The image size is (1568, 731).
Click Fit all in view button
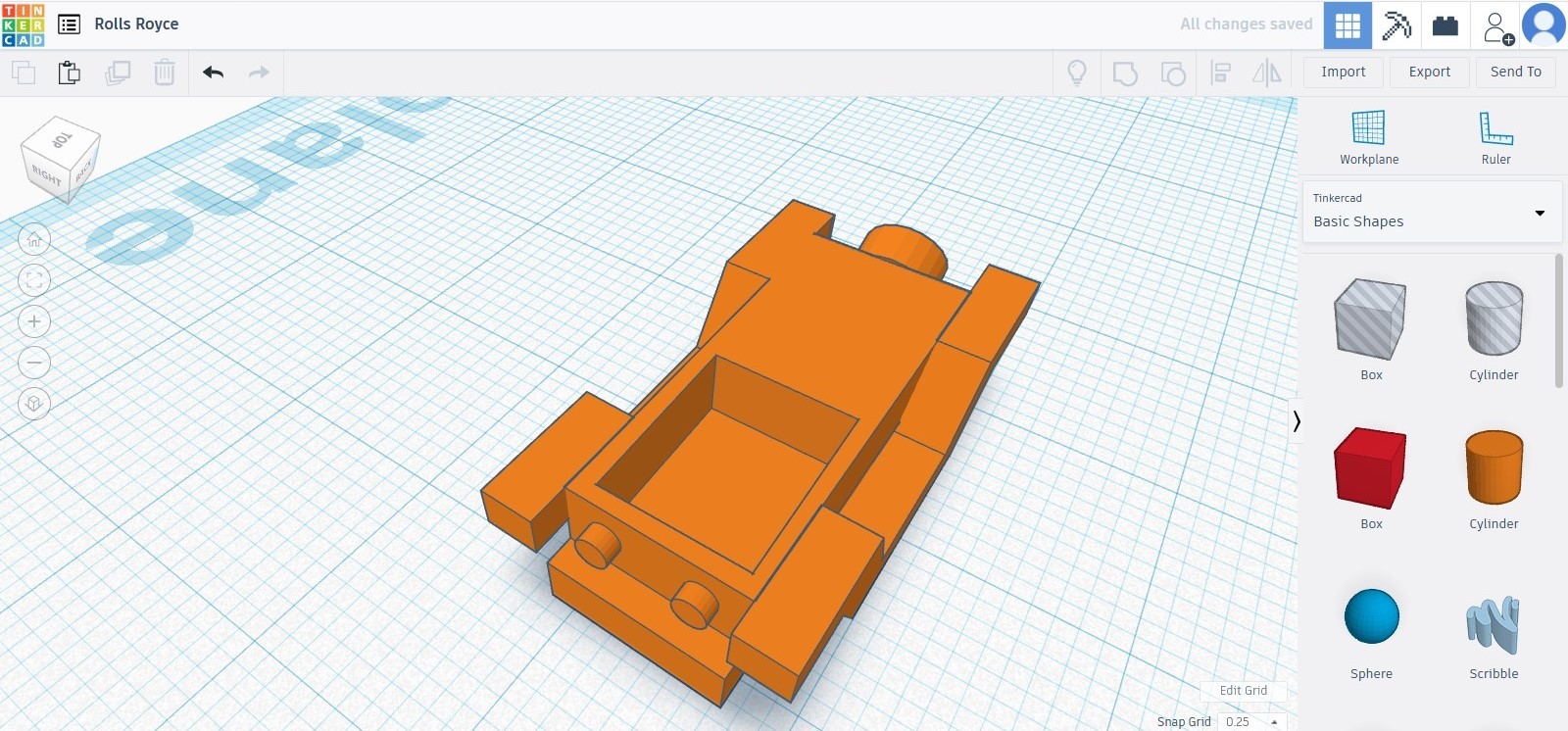tap(34, 280)
